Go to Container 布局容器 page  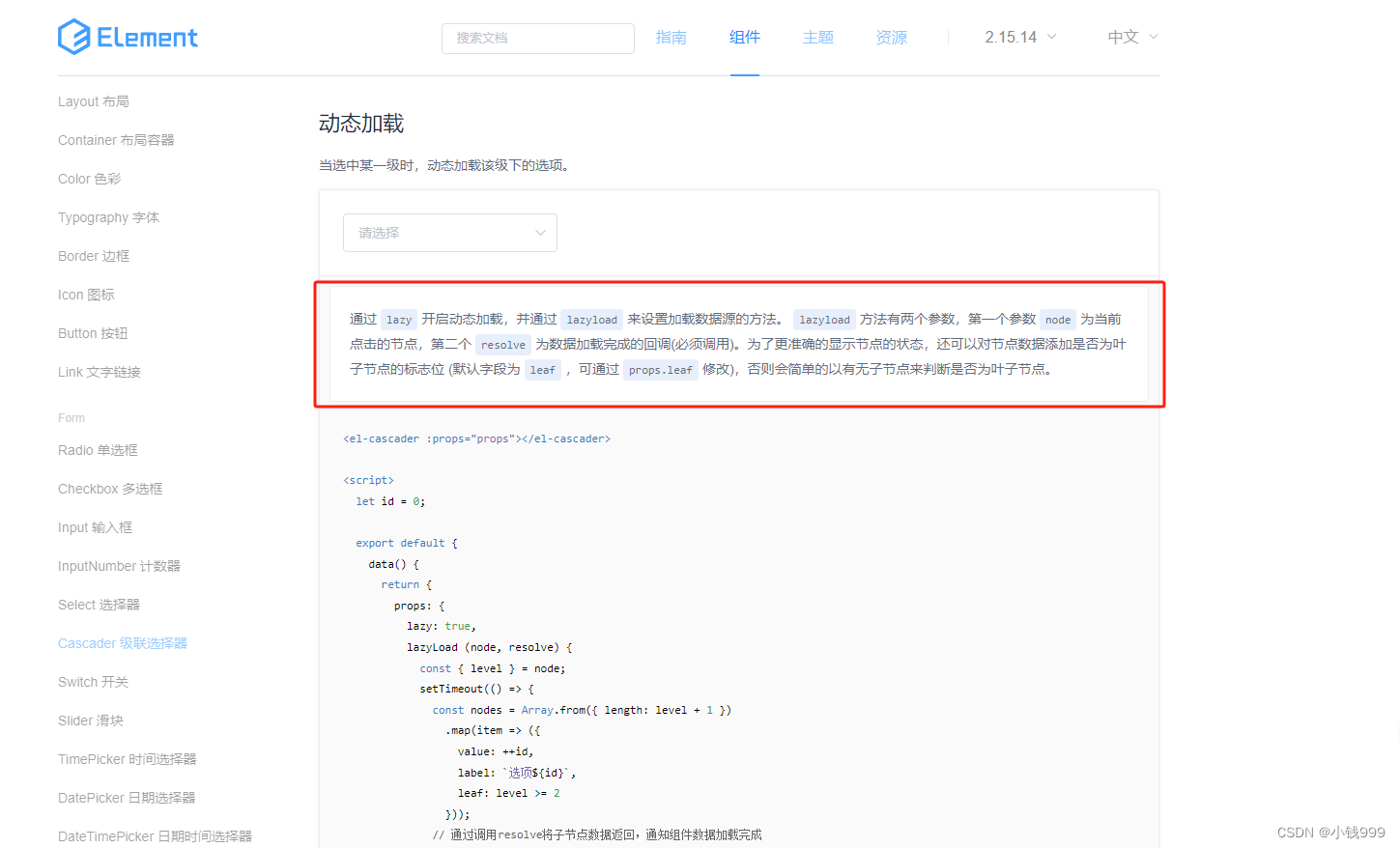click(x=116, y=140)
